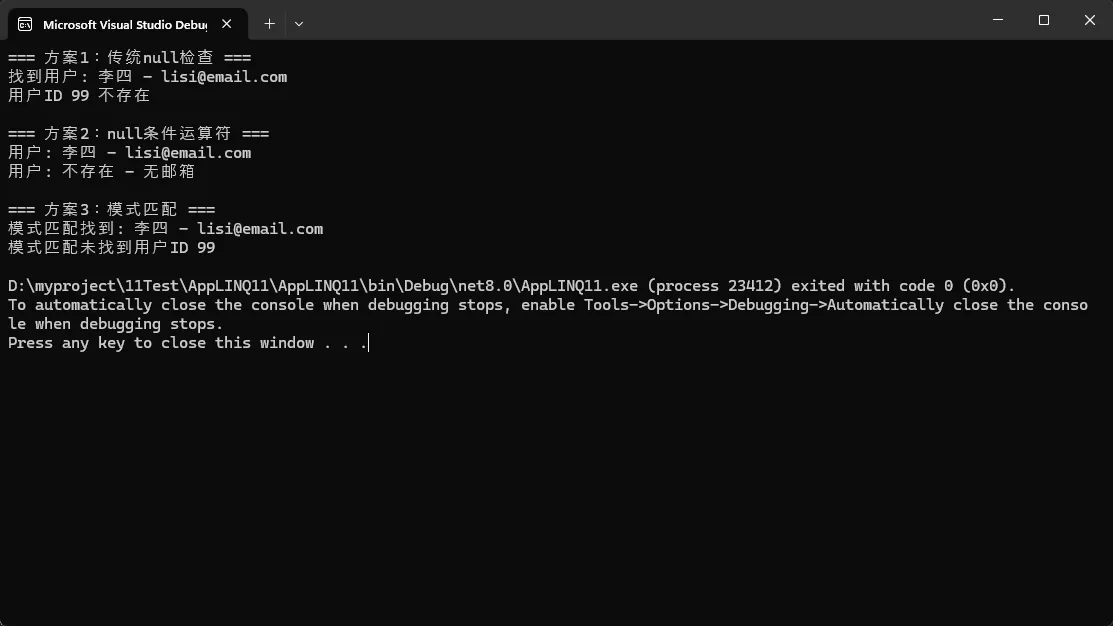Close the Microsoft Visual Studio Debug tab

[x=231, y=23]
